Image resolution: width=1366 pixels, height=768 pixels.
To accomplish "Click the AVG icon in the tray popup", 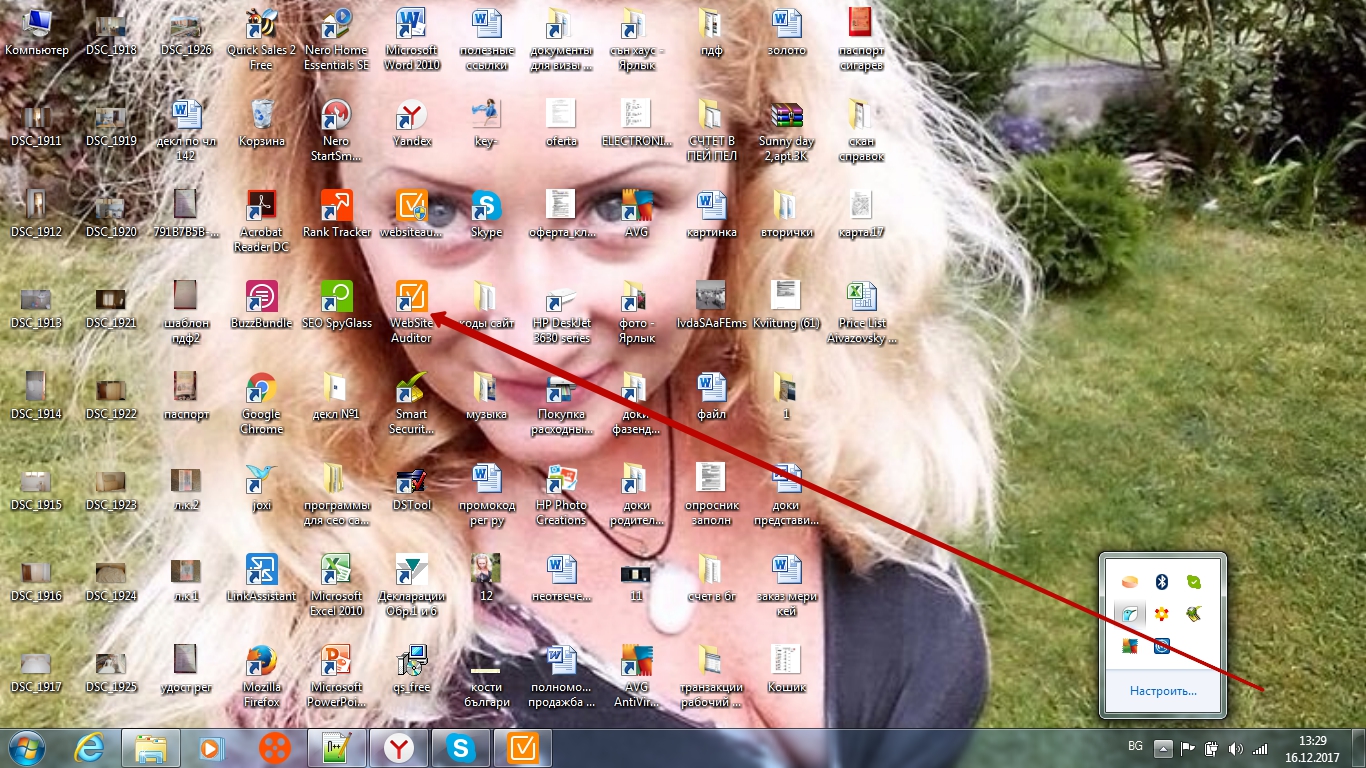I will [x=1129, y=646].
